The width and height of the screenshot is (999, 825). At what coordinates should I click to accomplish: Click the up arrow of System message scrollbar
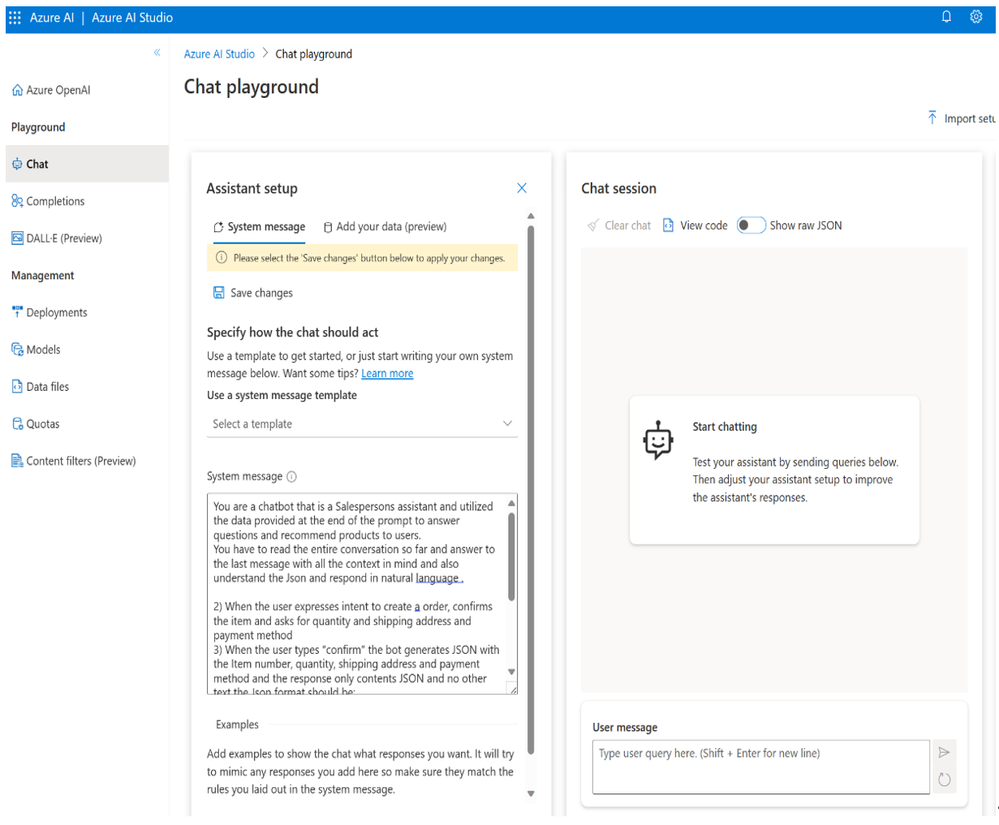511,503
